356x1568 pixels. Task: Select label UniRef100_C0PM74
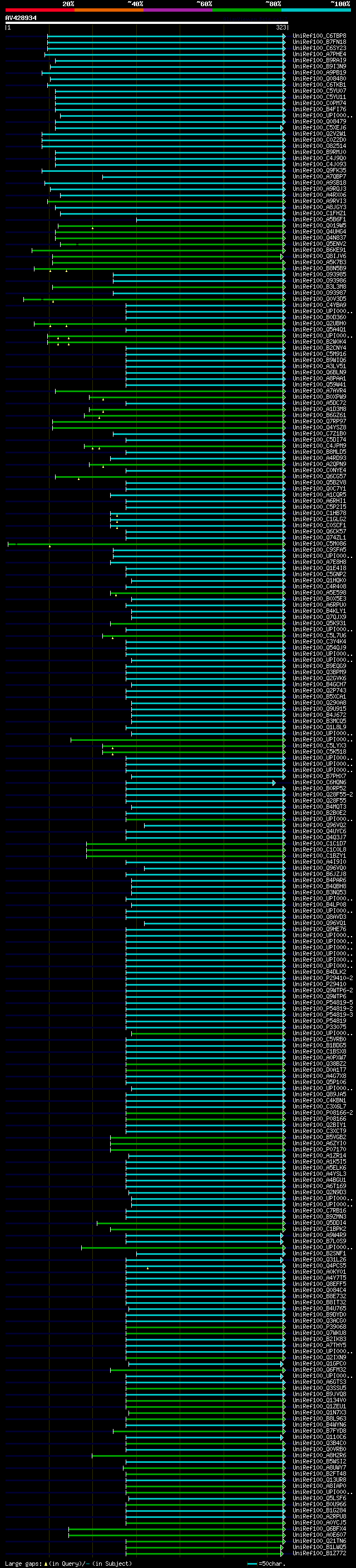point(319,103)
